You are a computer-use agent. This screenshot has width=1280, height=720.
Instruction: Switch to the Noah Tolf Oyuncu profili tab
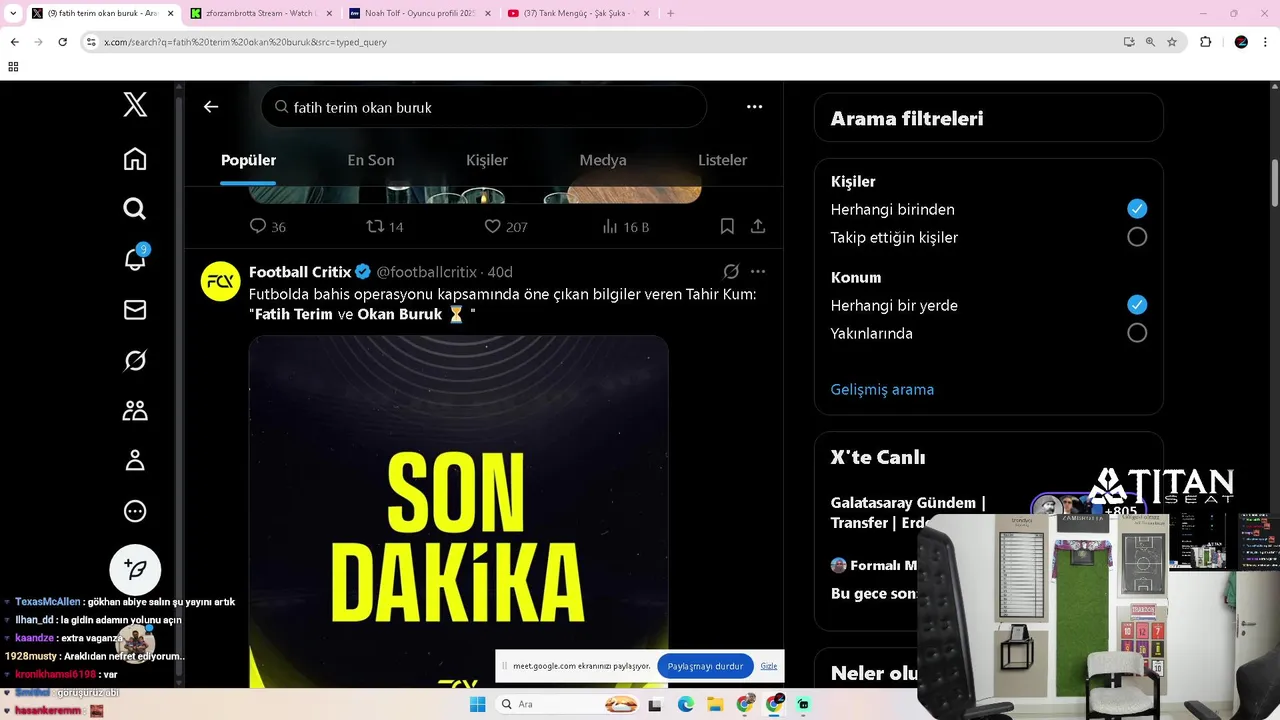419,13
